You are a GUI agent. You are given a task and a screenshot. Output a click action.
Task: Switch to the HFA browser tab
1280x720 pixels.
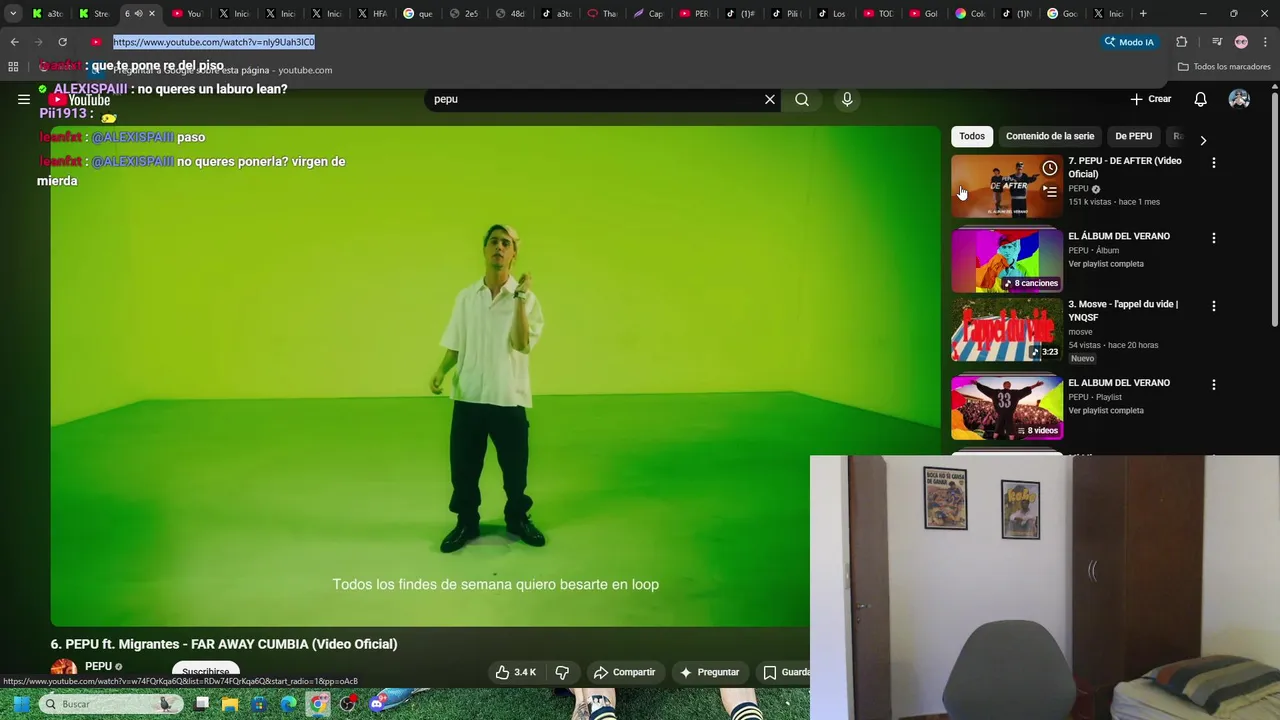coord(372,14)
